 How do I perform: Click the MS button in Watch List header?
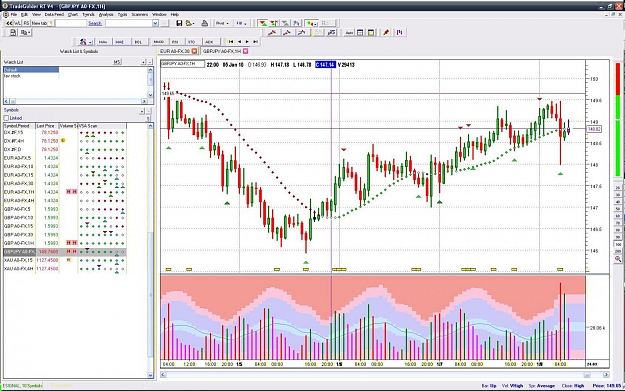(x=117, y=62)
